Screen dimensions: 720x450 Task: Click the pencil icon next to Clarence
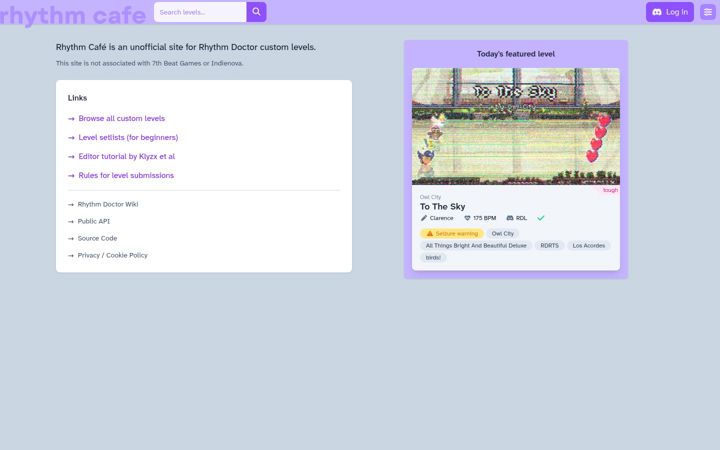424,218
